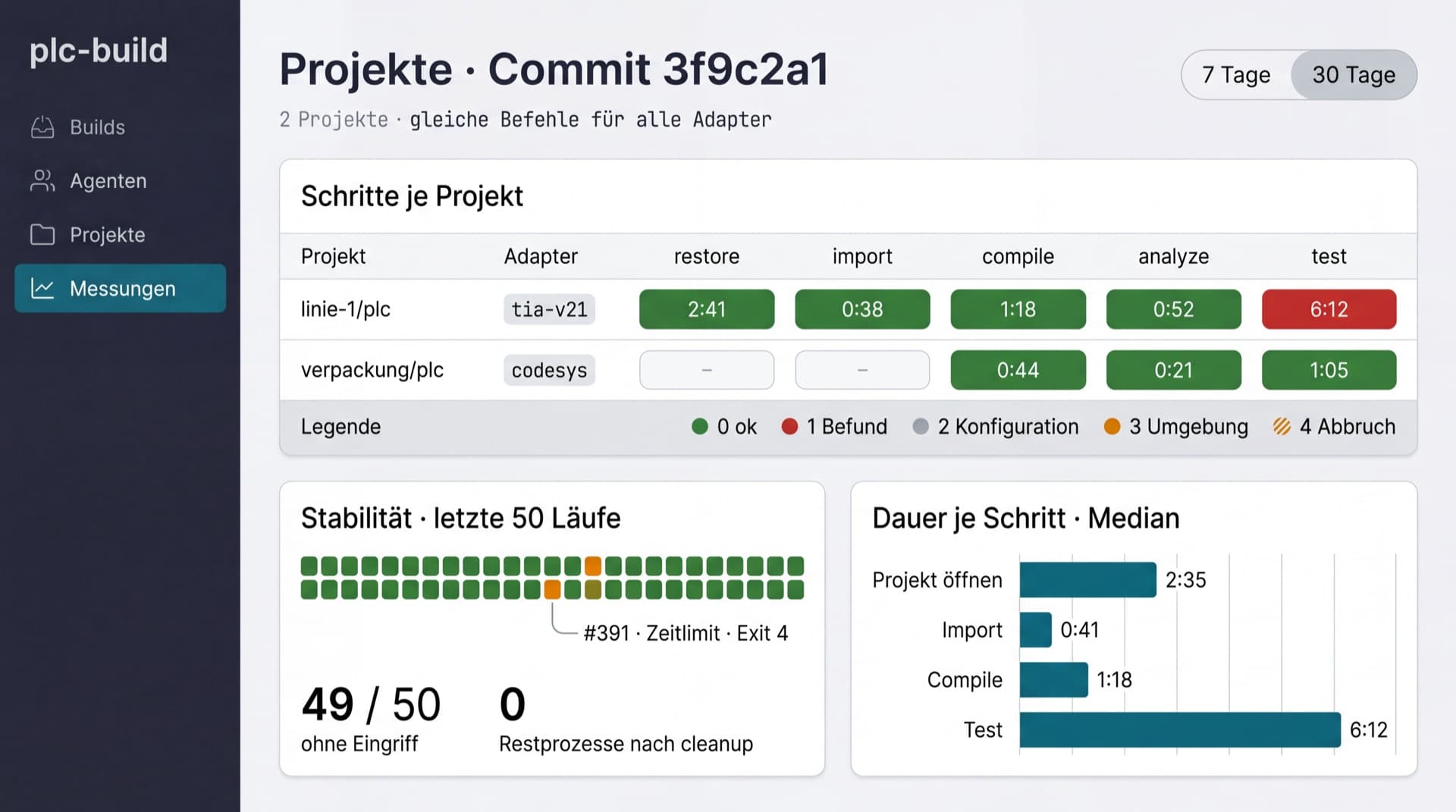Click the Adapter column header
The image size is (1456, 812).
pos(541,256)
